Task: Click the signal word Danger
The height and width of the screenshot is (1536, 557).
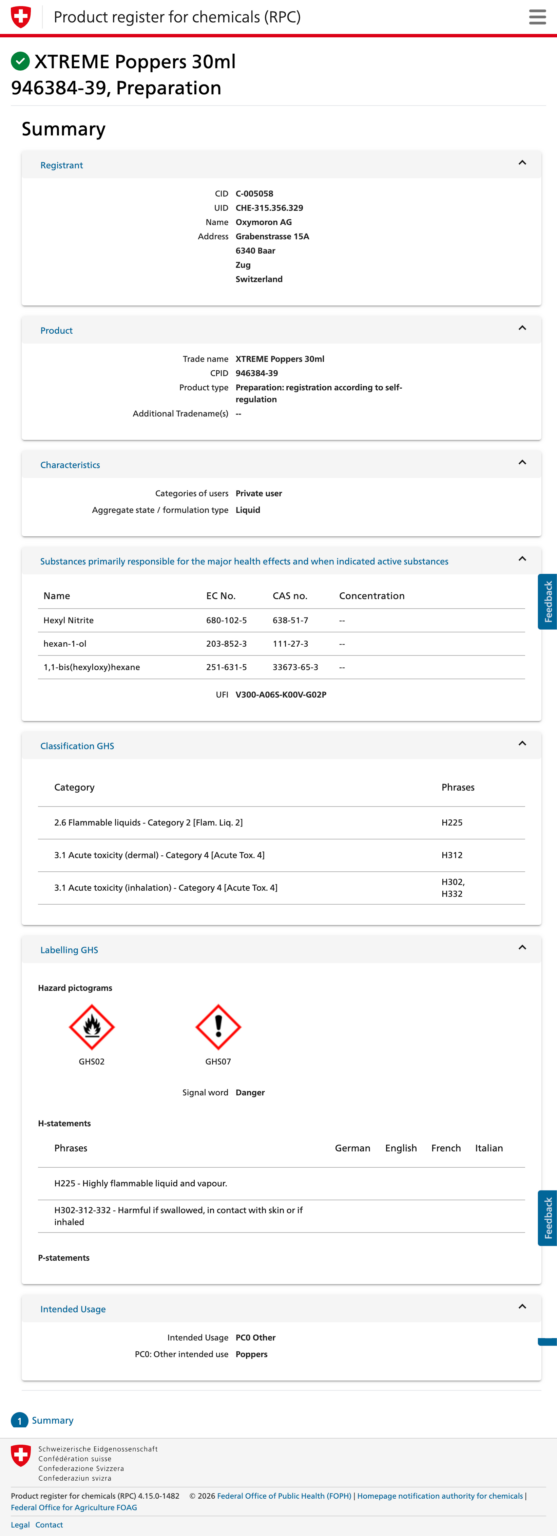Action: [250, 1093]
